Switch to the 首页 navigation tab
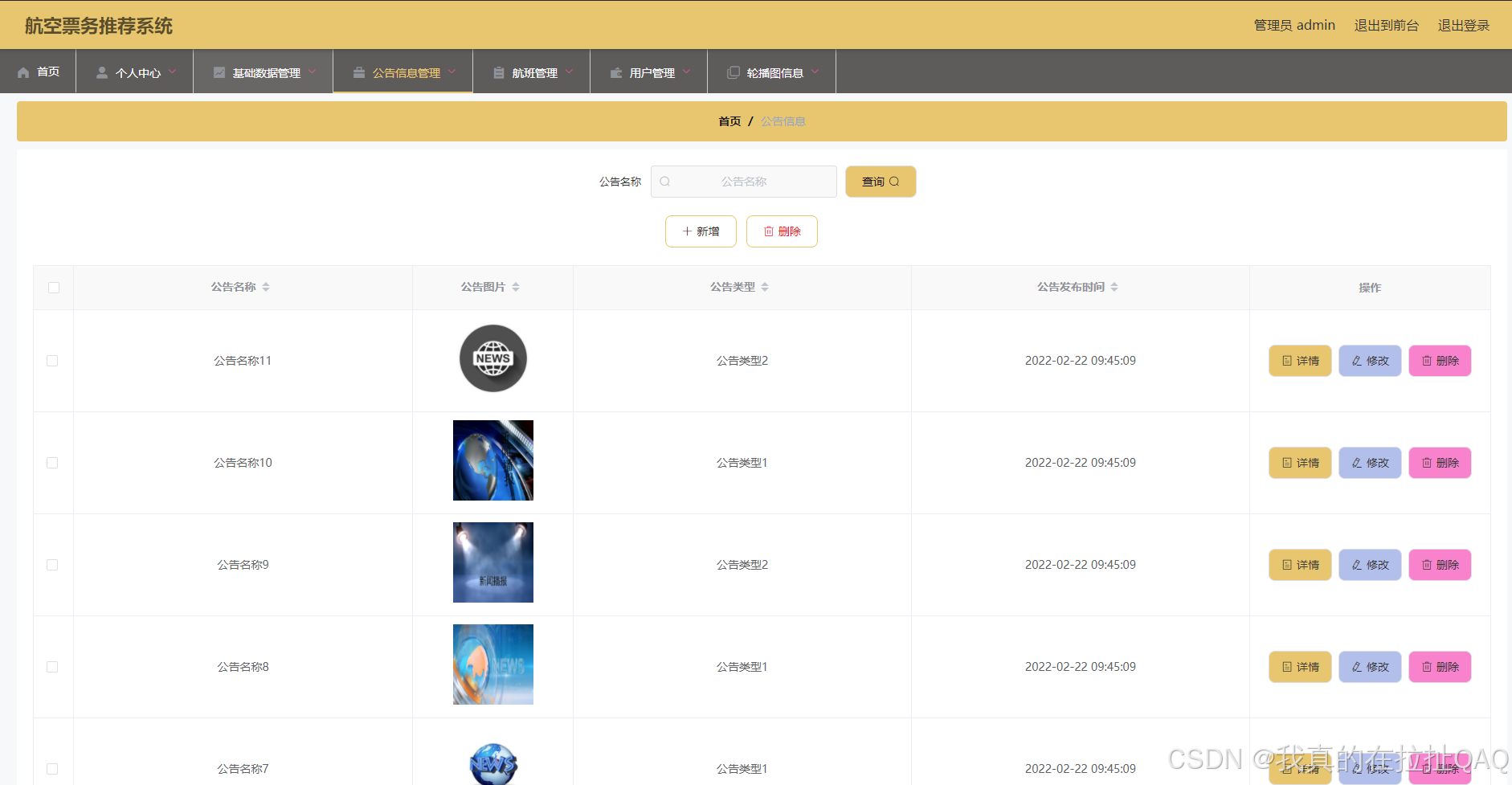The height and width of the screenshot is (785, 1512). click(x=39, y=72)
